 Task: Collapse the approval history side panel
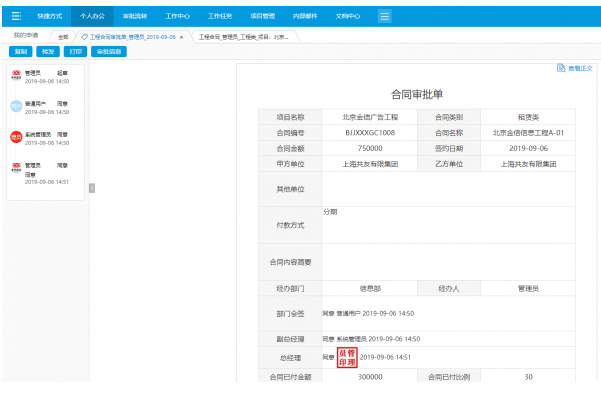(92, 188)
